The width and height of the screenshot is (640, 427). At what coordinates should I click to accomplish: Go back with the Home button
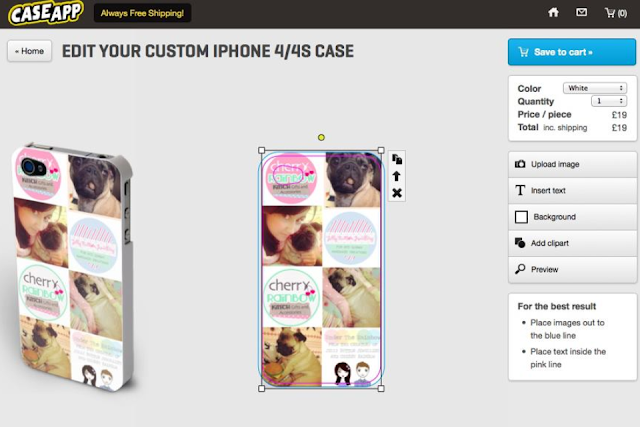(29, 51)
